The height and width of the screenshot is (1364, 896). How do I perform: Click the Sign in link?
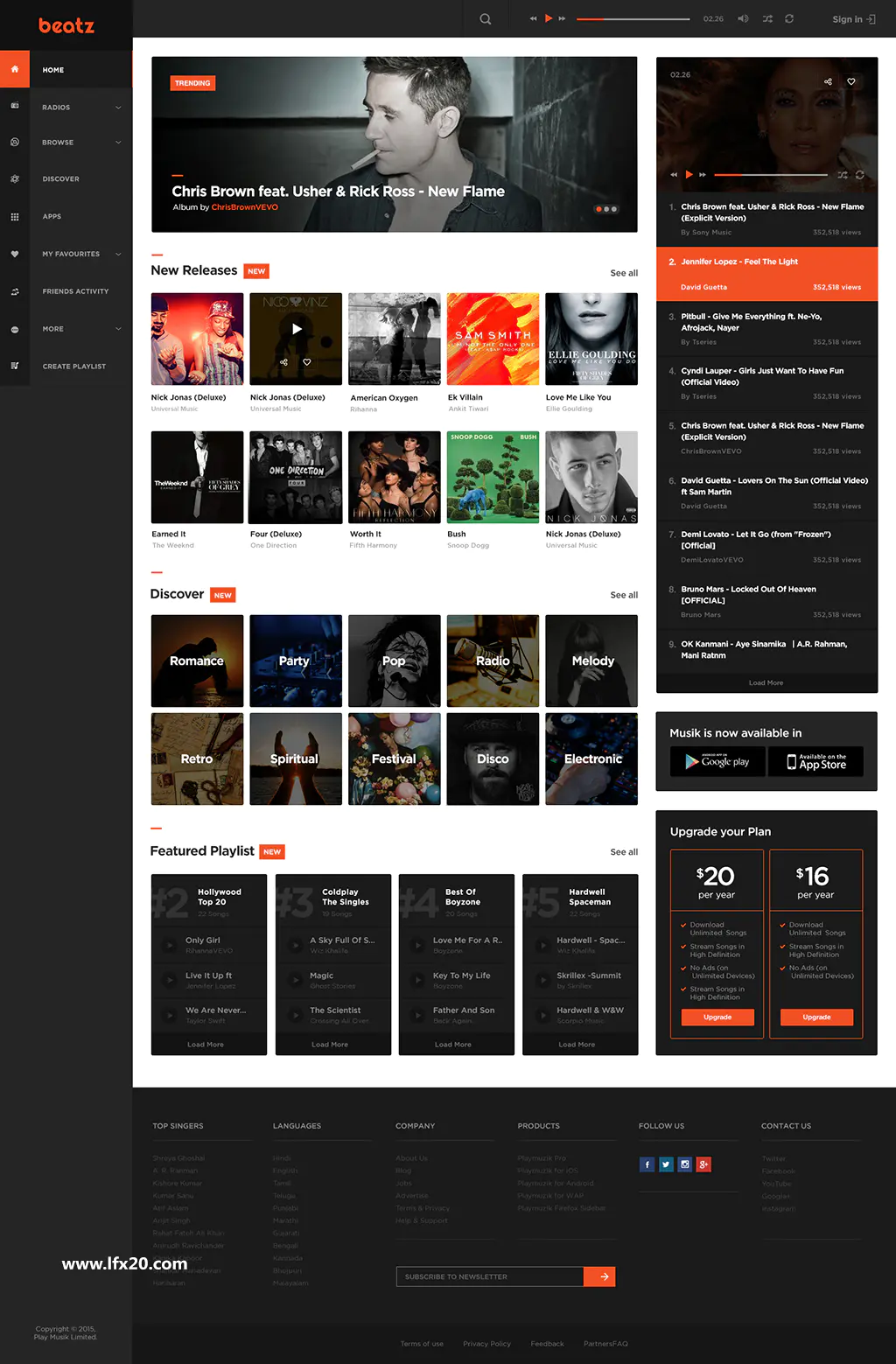tap(853, 19)
